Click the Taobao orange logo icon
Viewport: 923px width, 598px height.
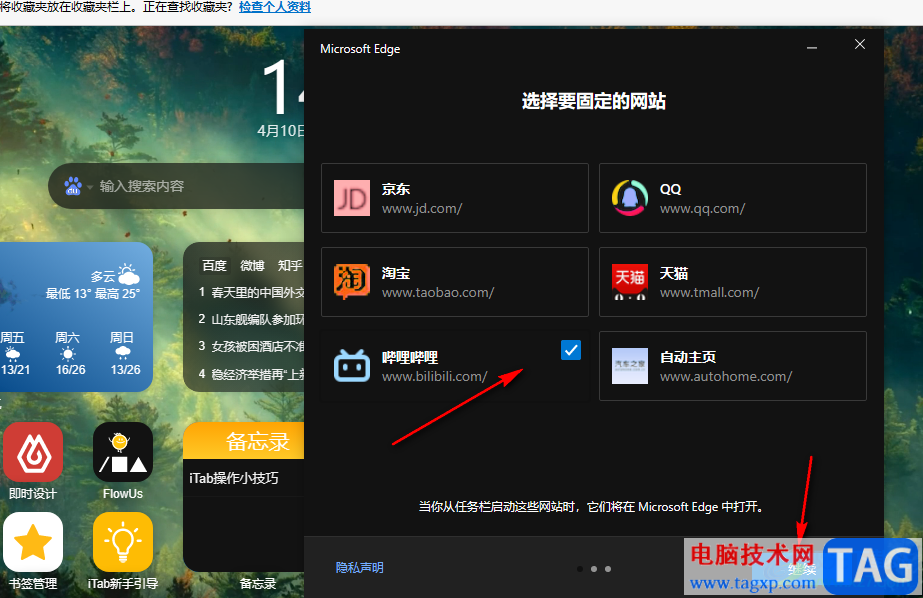click(x=351, y=282)
